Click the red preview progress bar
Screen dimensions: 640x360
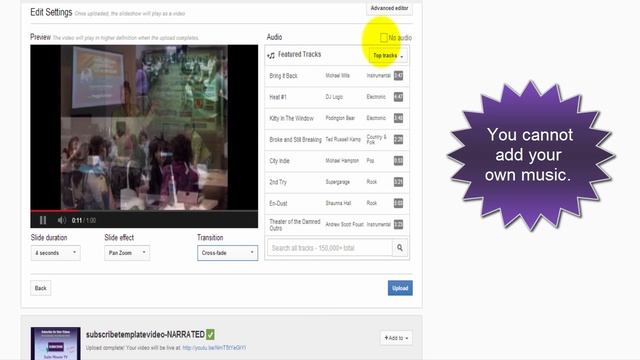53,211
